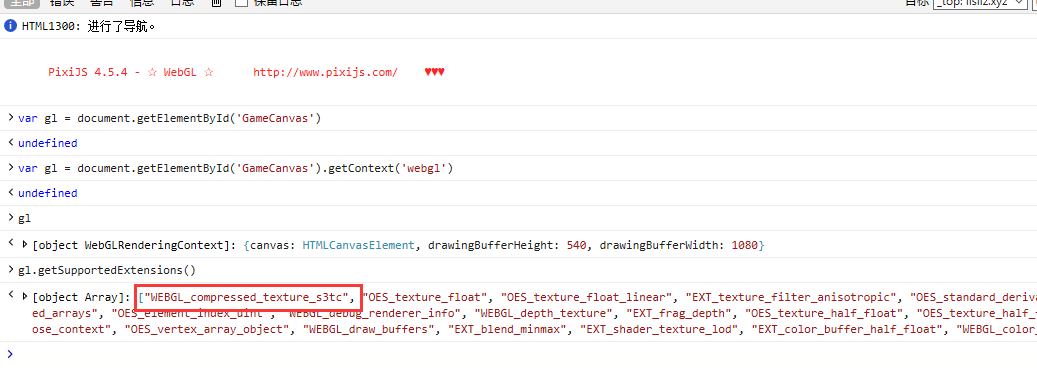This screenshot has height=391, width=1037.
Task: Click the "EXT_color_buffer_half_float" entry
Action: 848,329
